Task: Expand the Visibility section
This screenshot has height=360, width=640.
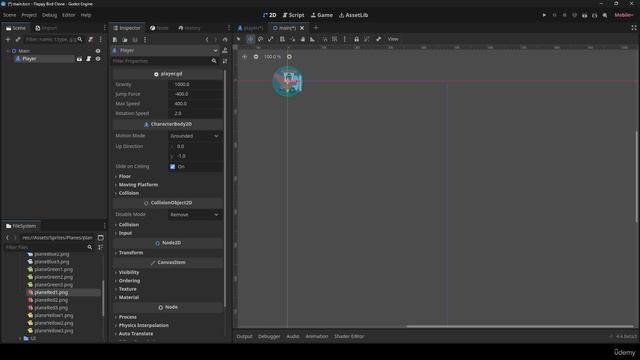Action: tap(129, 272)
